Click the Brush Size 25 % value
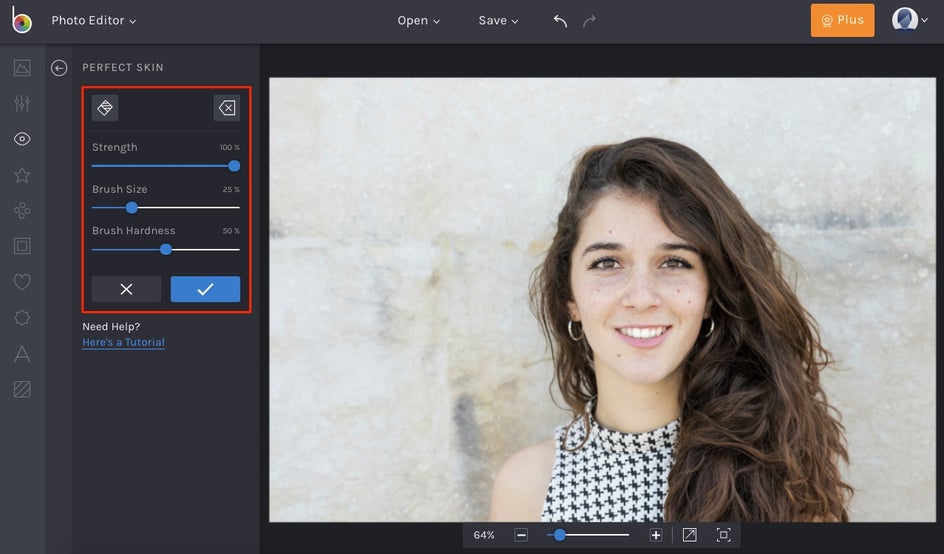Screen dimensions: 944x554 pos(231,189)
